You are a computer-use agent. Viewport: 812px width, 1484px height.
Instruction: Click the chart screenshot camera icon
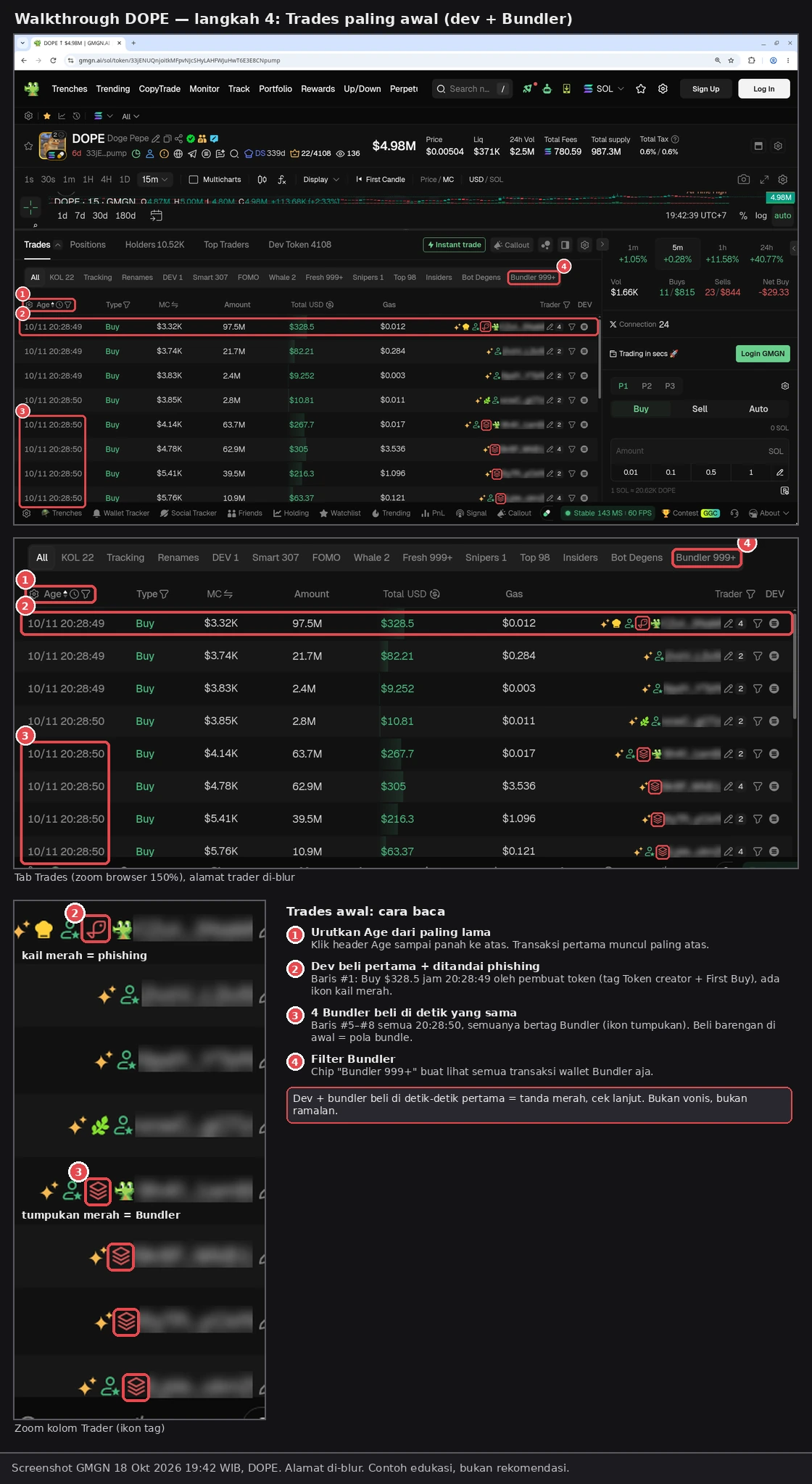click(x=743, y=179)
